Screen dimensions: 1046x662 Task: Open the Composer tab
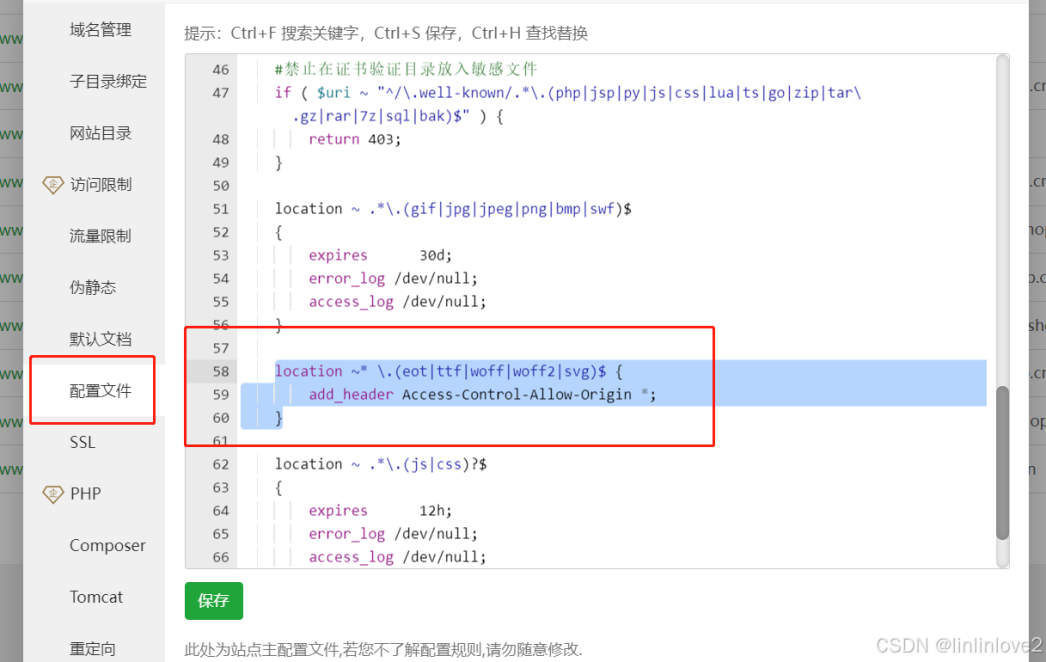[107, 545]
